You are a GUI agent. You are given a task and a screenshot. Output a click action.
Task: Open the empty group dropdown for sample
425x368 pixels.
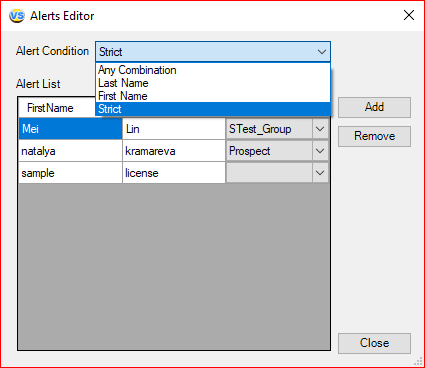coord(320,173)
